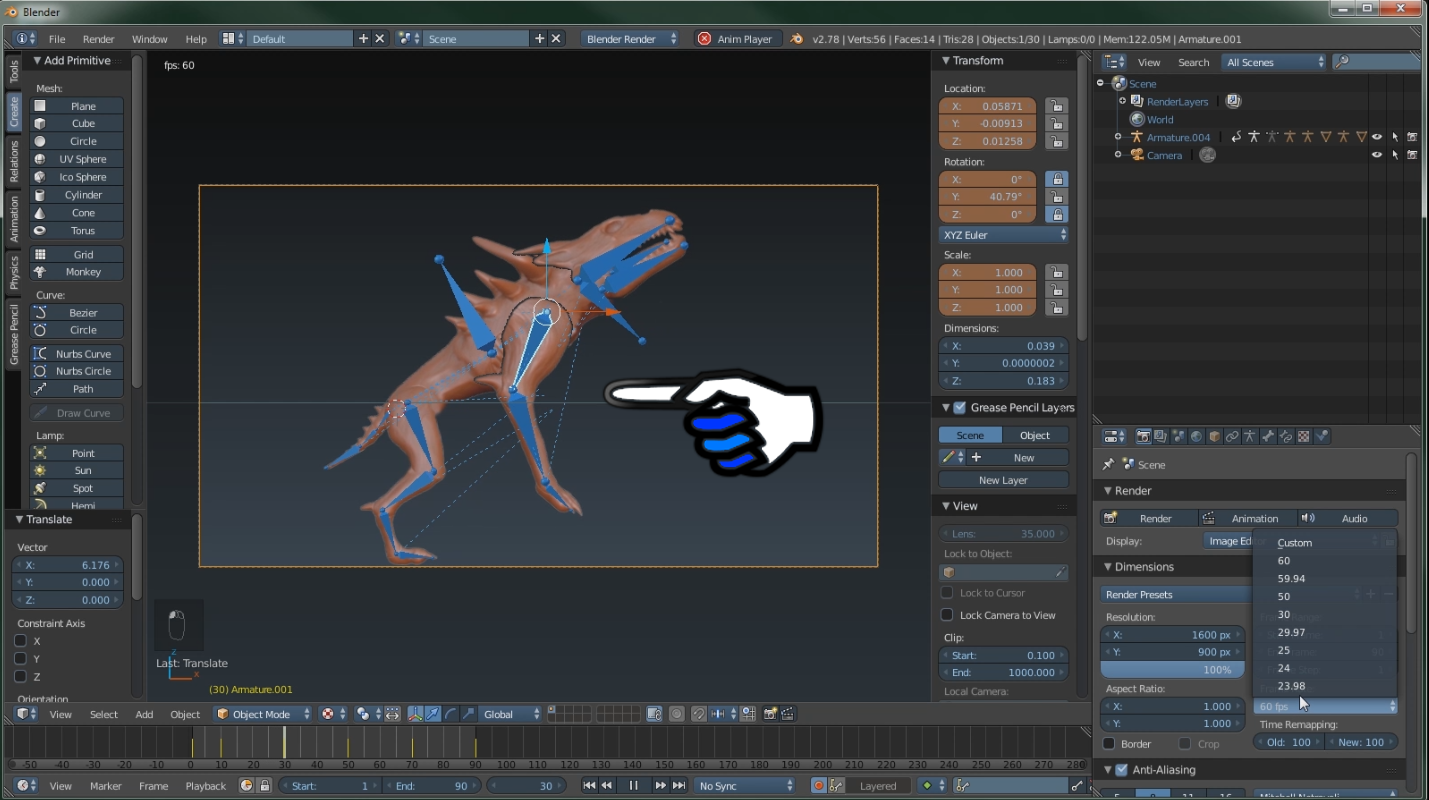Switch to the Physics tool shelf tab

pyautogui.click(x=14, y=272)
